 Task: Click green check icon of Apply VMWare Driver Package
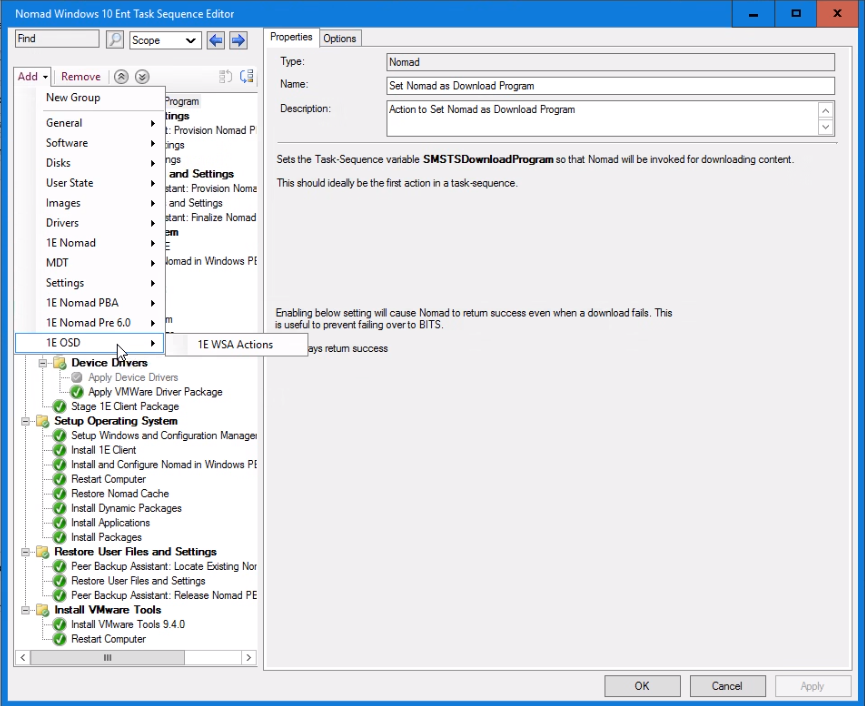77,392
